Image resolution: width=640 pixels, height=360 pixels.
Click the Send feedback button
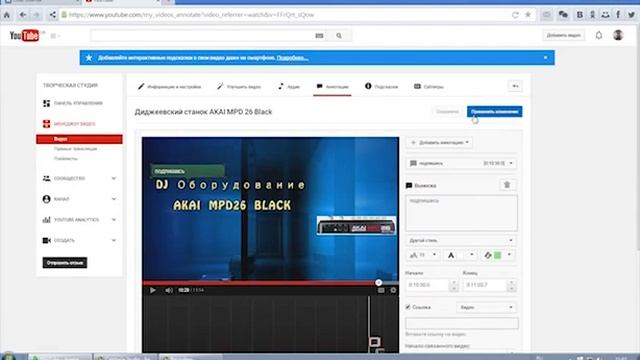tap(64, 263)
